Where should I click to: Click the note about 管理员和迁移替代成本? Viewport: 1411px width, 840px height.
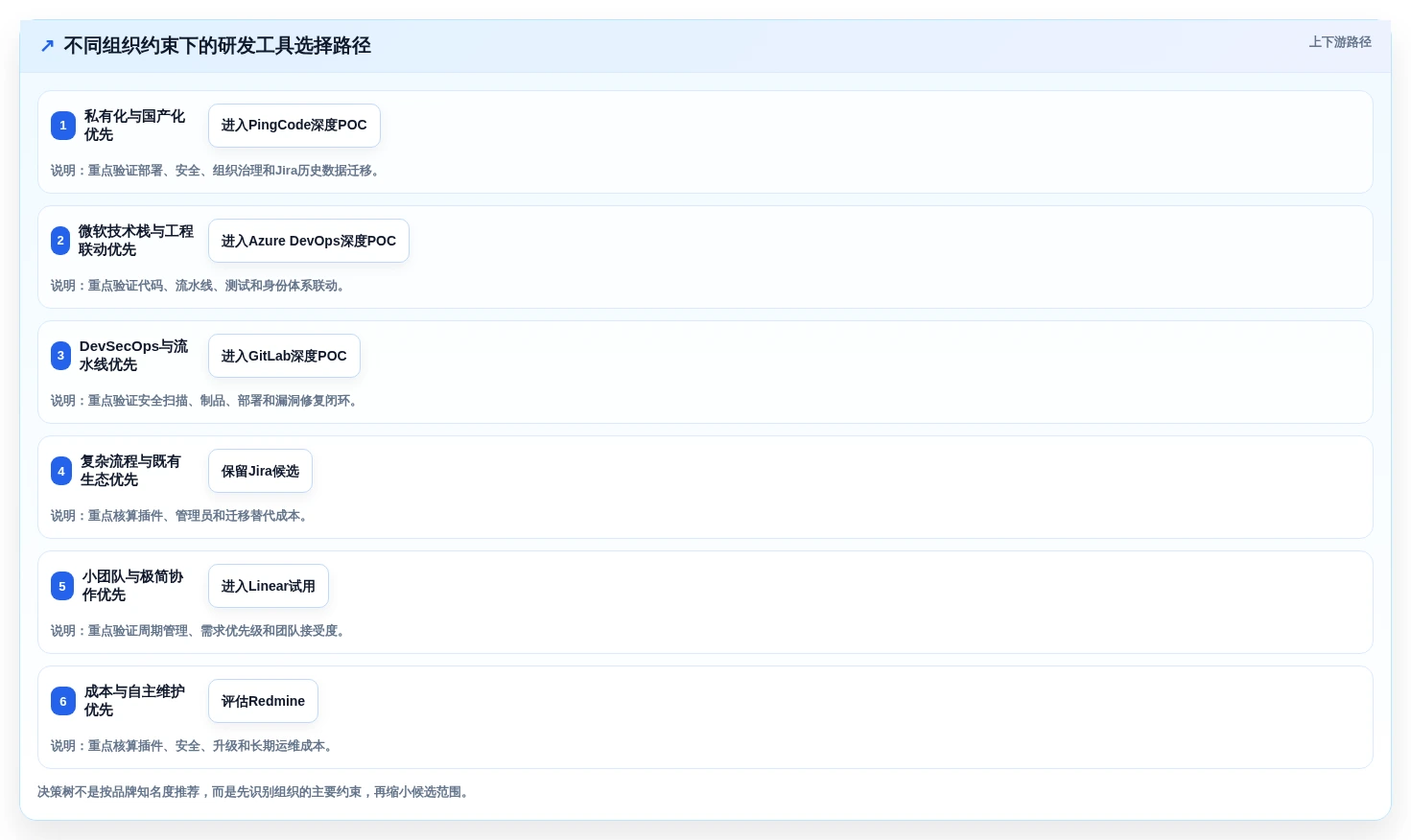tap(181, 516)
